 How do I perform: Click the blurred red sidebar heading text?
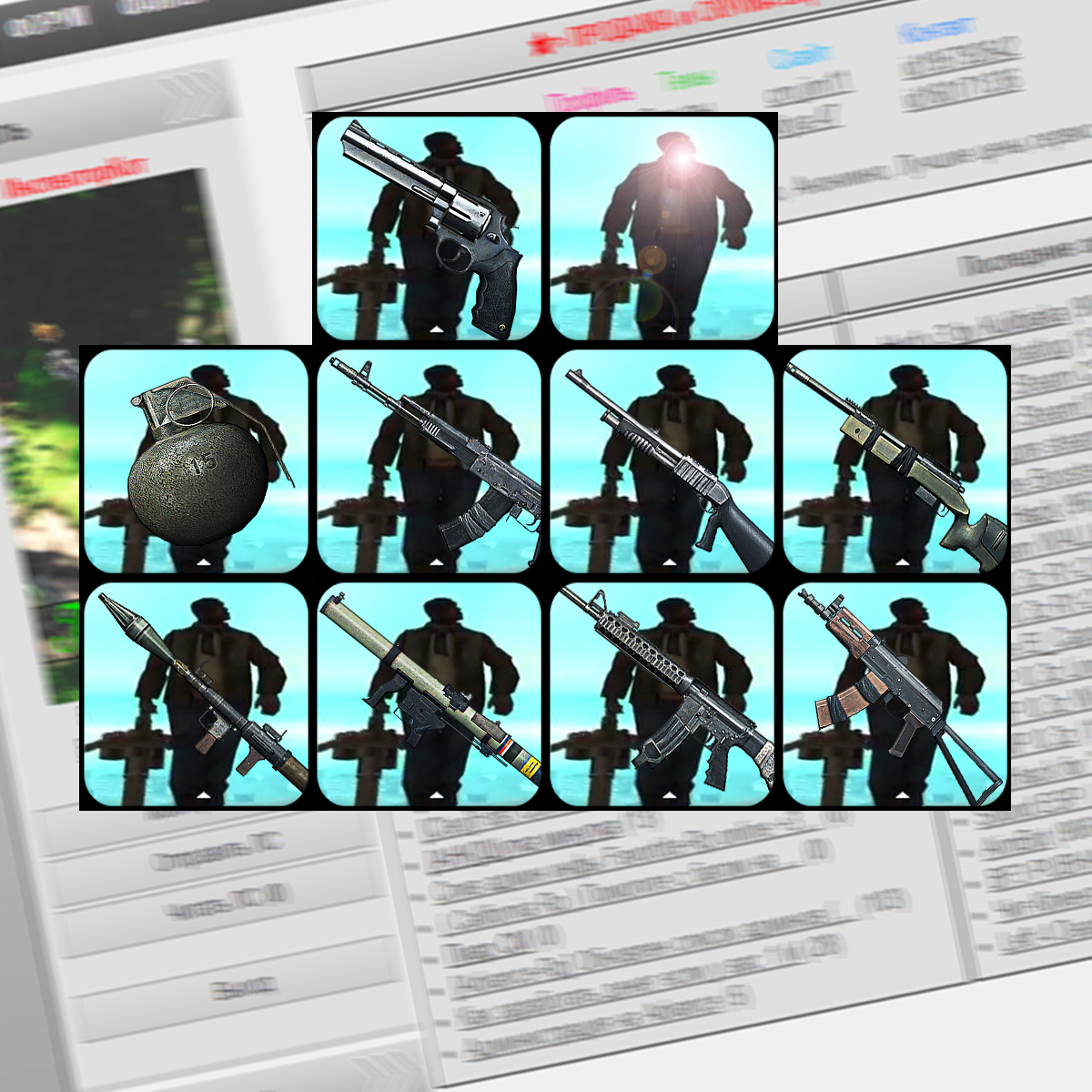click(75, 178)
